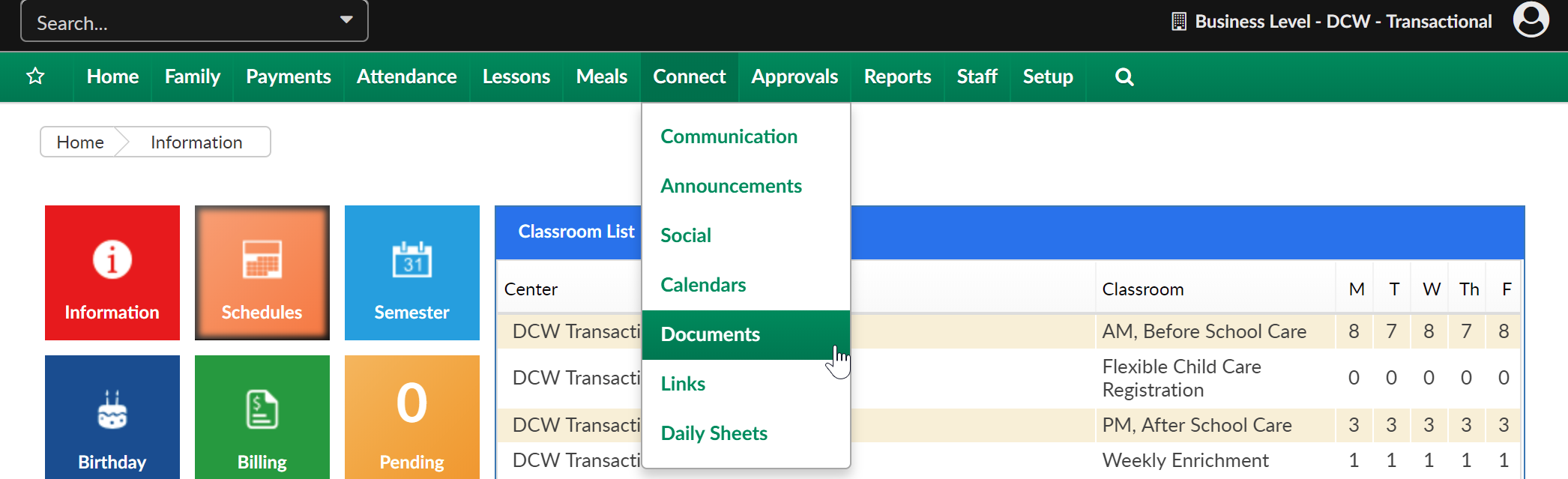Click the magnifier search icon in navbar
1568x479 pixels.
[1124, 76]
